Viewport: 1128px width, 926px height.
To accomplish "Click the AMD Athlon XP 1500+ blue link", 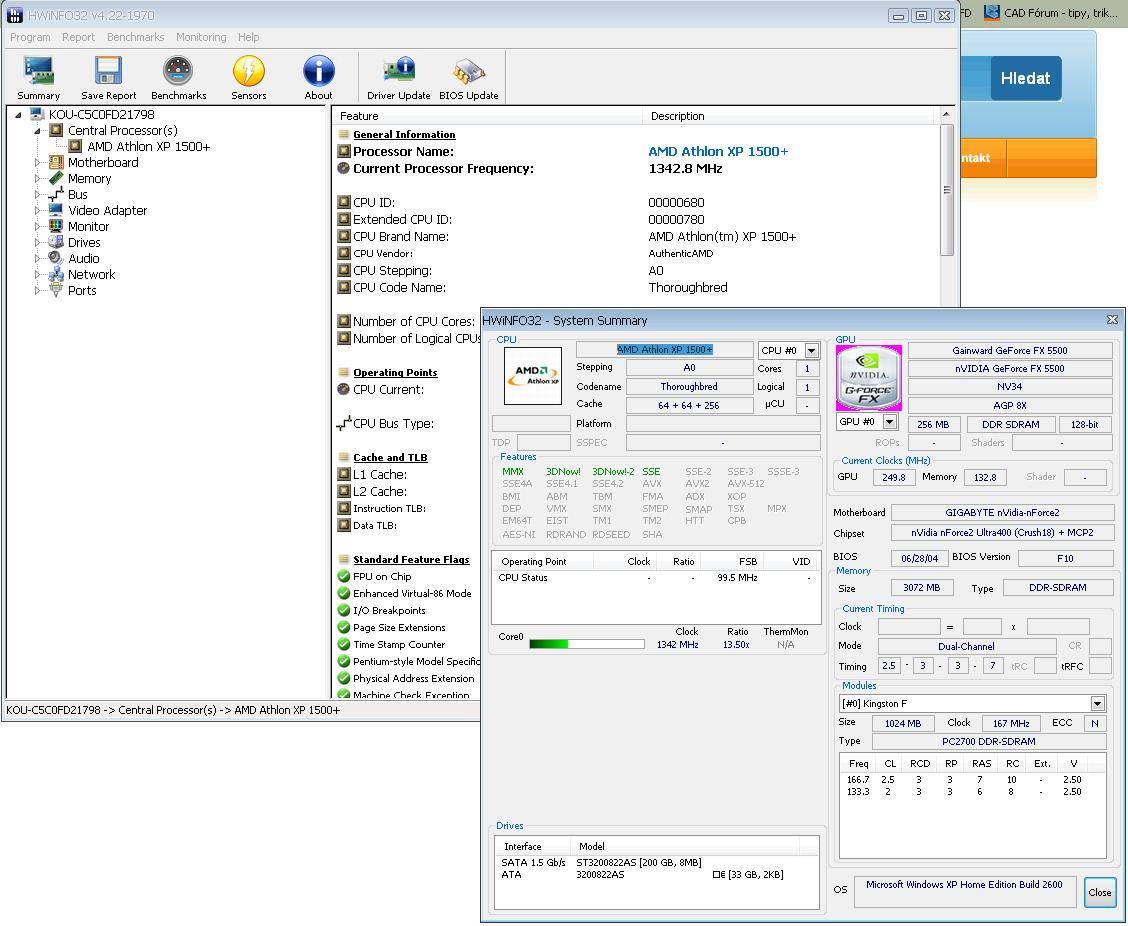I will pos(718,151).
